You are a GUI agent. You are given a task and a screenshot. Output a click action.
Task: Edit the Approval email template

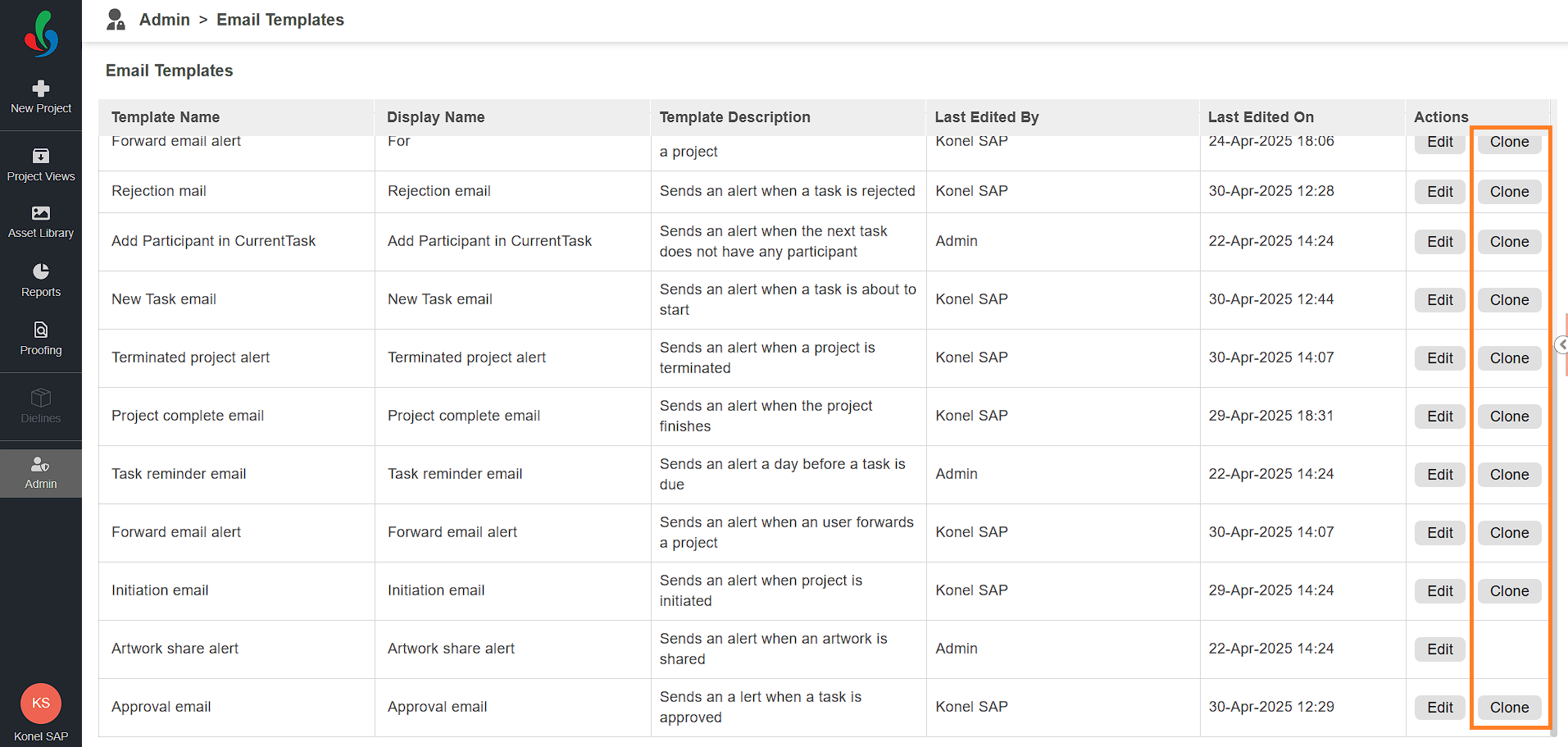1440,708
